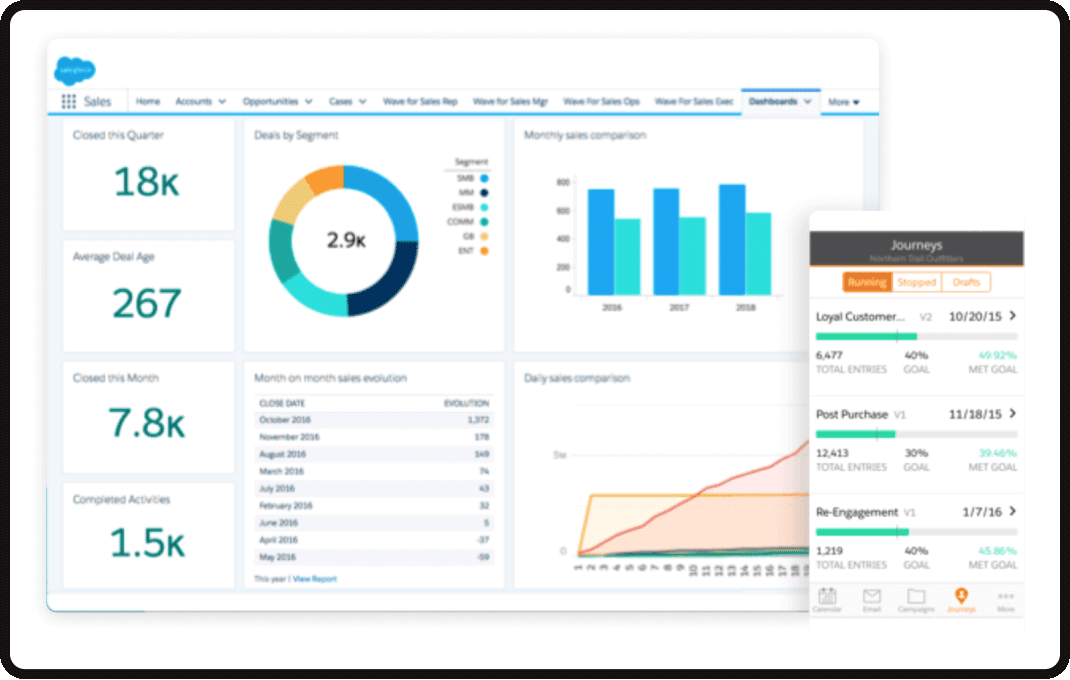Expand the Dashboards tab dropdown arrow
The height and width of the screenshot is (680, 1070).
807,101
